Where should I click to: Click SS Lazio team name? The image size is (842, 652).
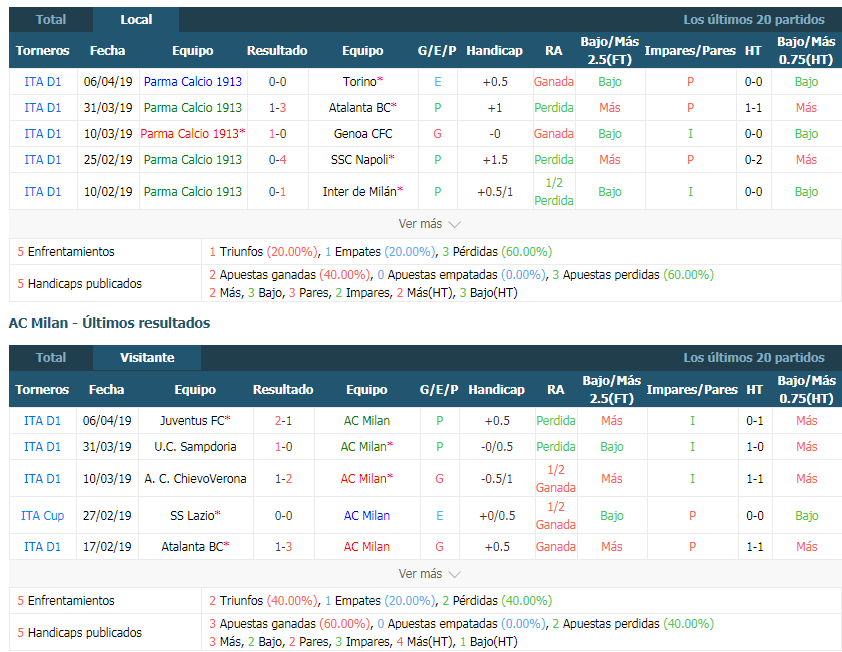point(195,516)
